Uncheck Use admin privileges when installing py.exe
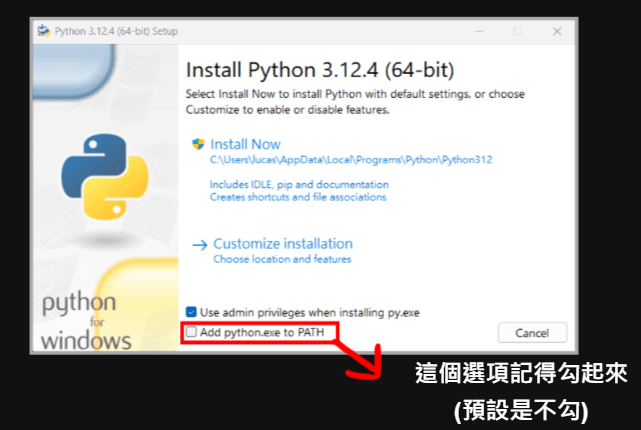Screen dimensions: 641x430 pyautogui.click(x=191, y=312)
